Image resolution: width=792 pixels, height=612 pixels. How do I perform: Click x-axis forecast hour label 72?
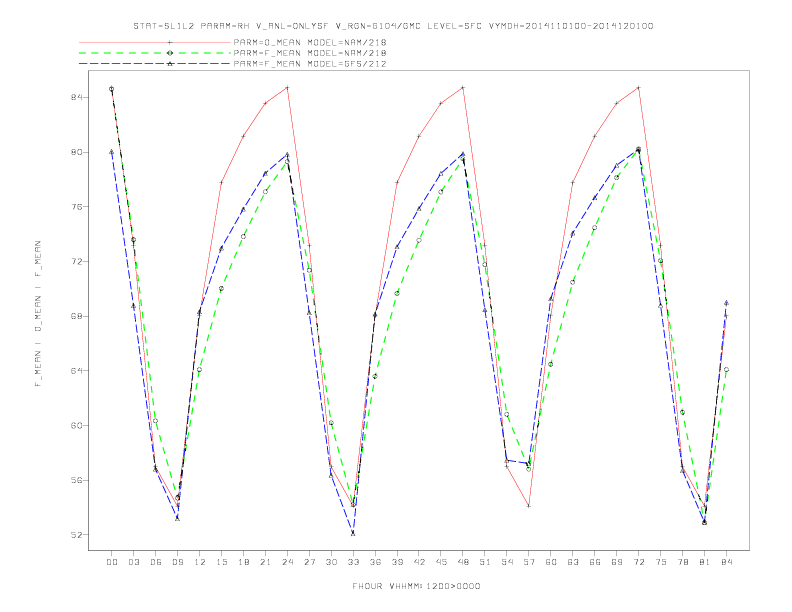(x=638, y=562)
